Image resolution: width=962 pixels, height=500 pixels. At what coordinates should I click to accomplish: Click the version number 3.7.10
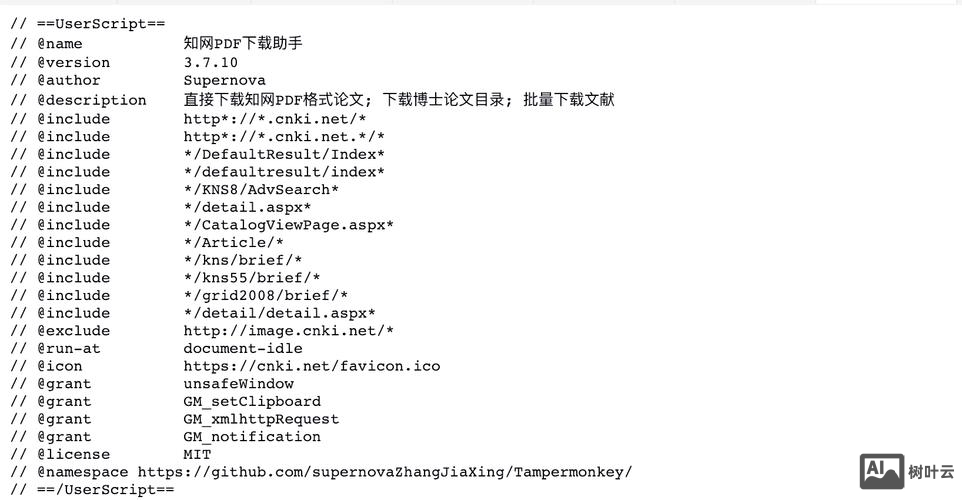click(210, 63)
